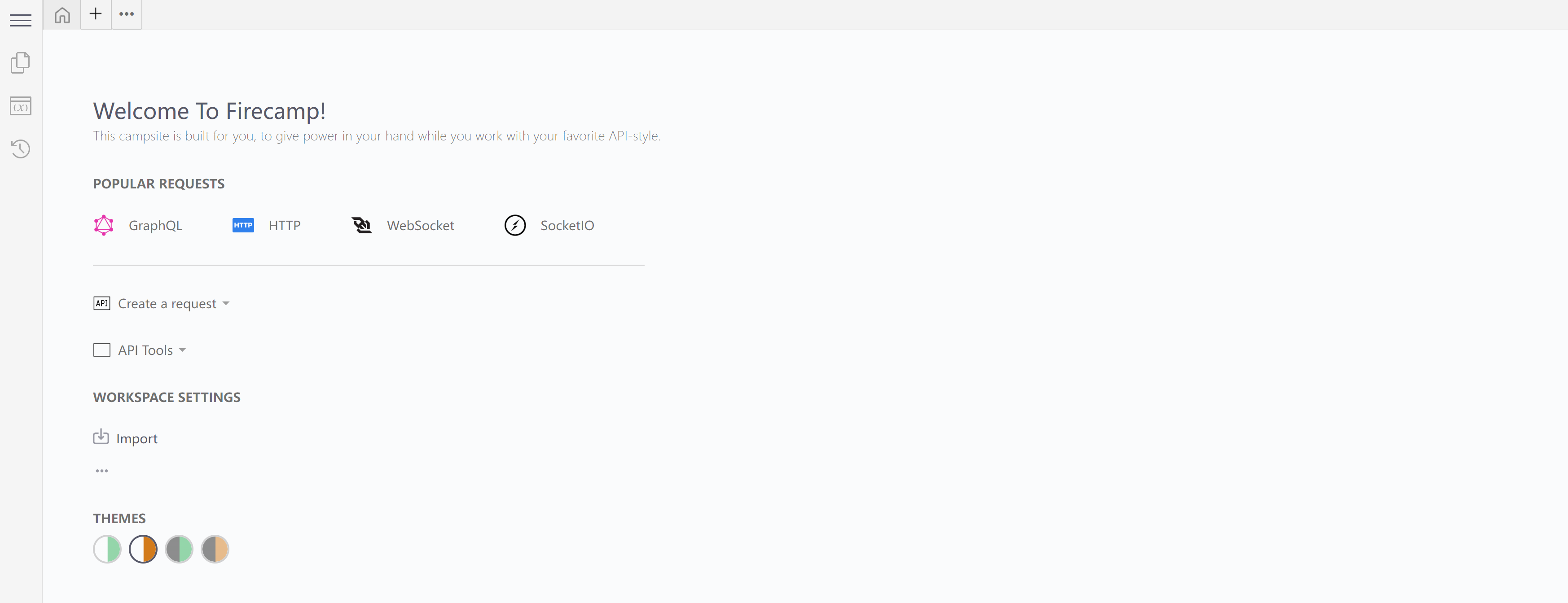Open the Environment variables sidebar icon

(21, 106)
